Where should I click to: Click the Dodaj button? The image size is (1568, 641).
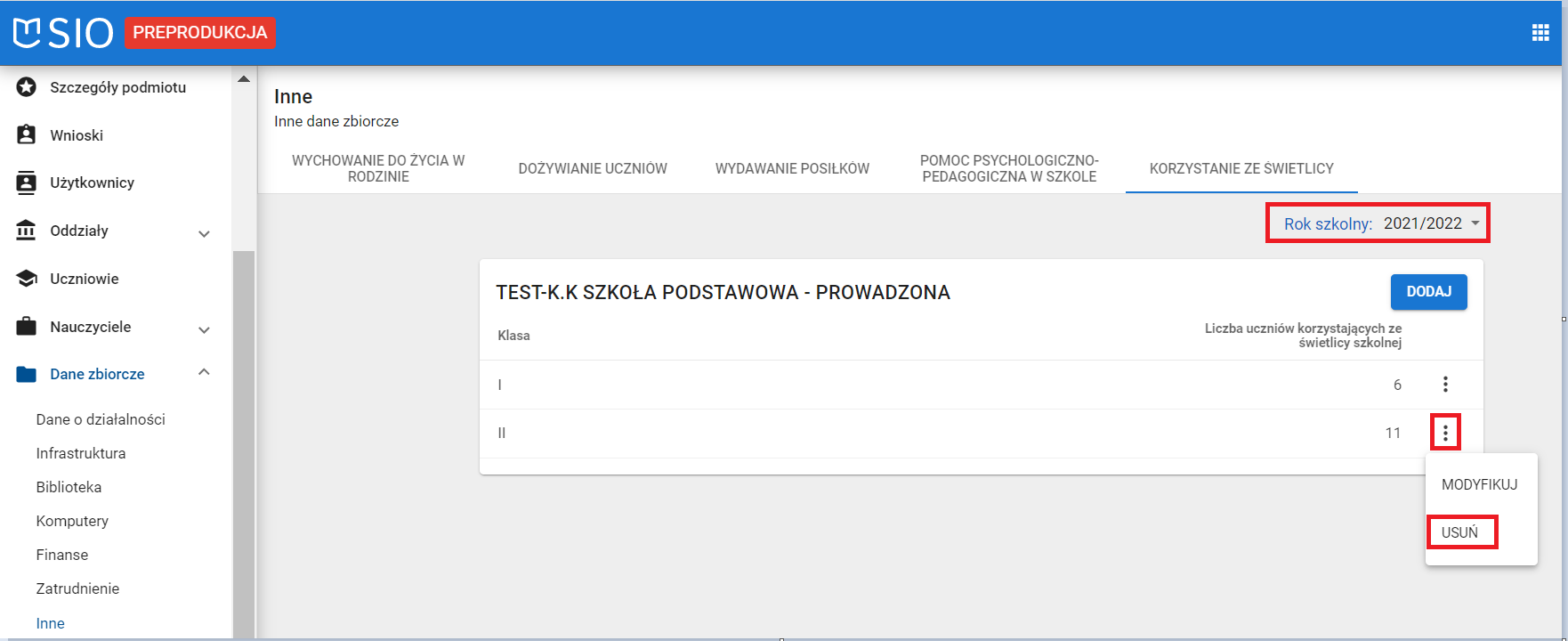click(1428, 292)
